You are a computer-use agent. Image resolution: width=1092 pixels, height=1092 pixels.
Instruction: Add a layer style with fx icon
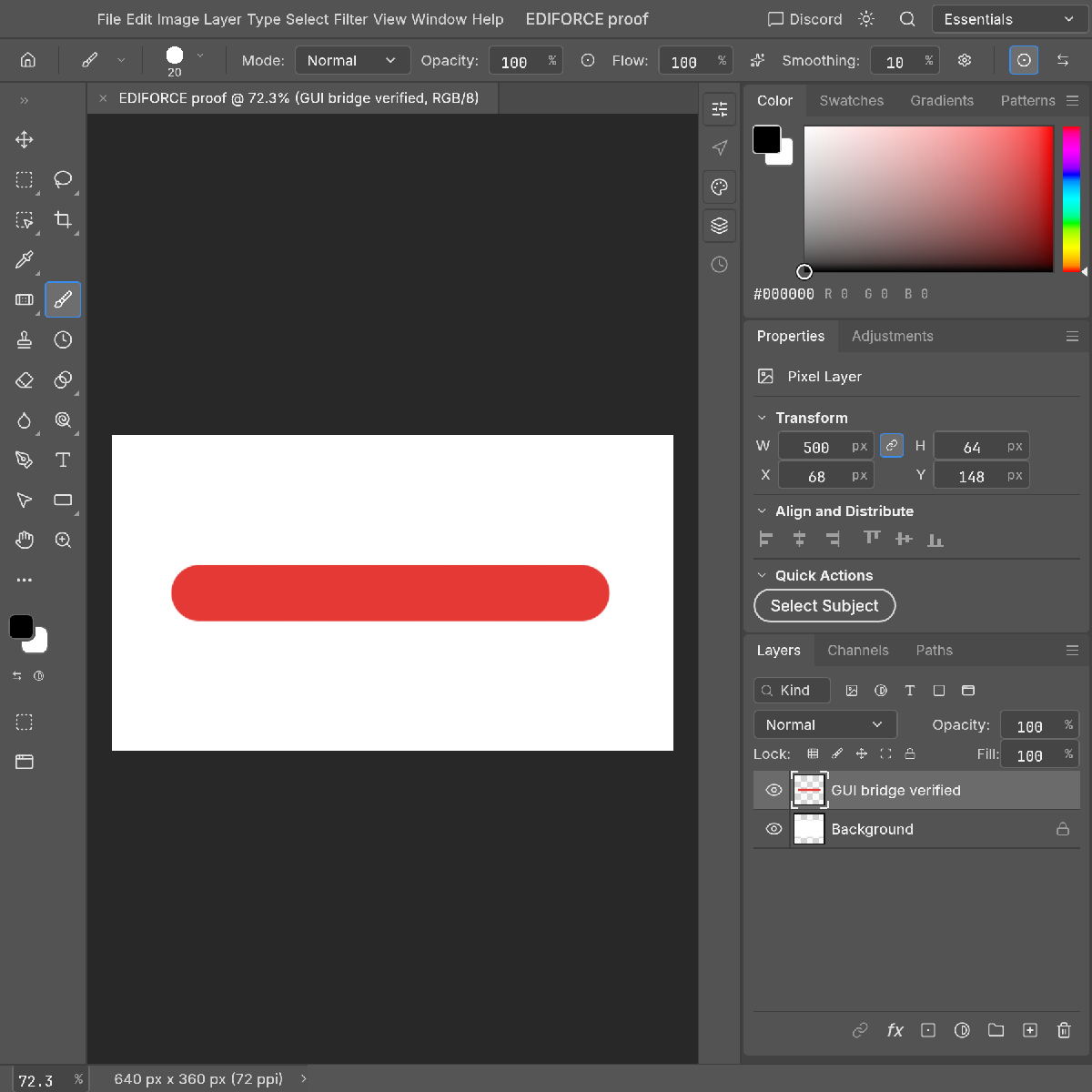pyautogui.click(x=895, y=1030)
